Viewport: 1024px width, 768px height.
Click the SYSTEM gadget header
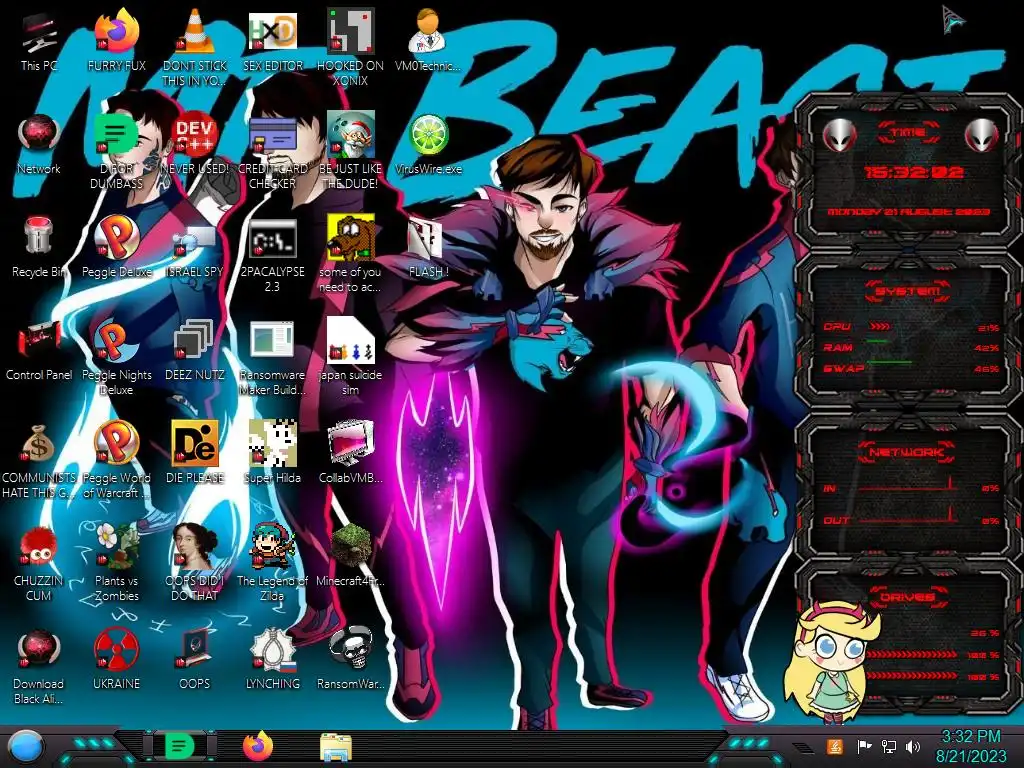pos(908,291)
